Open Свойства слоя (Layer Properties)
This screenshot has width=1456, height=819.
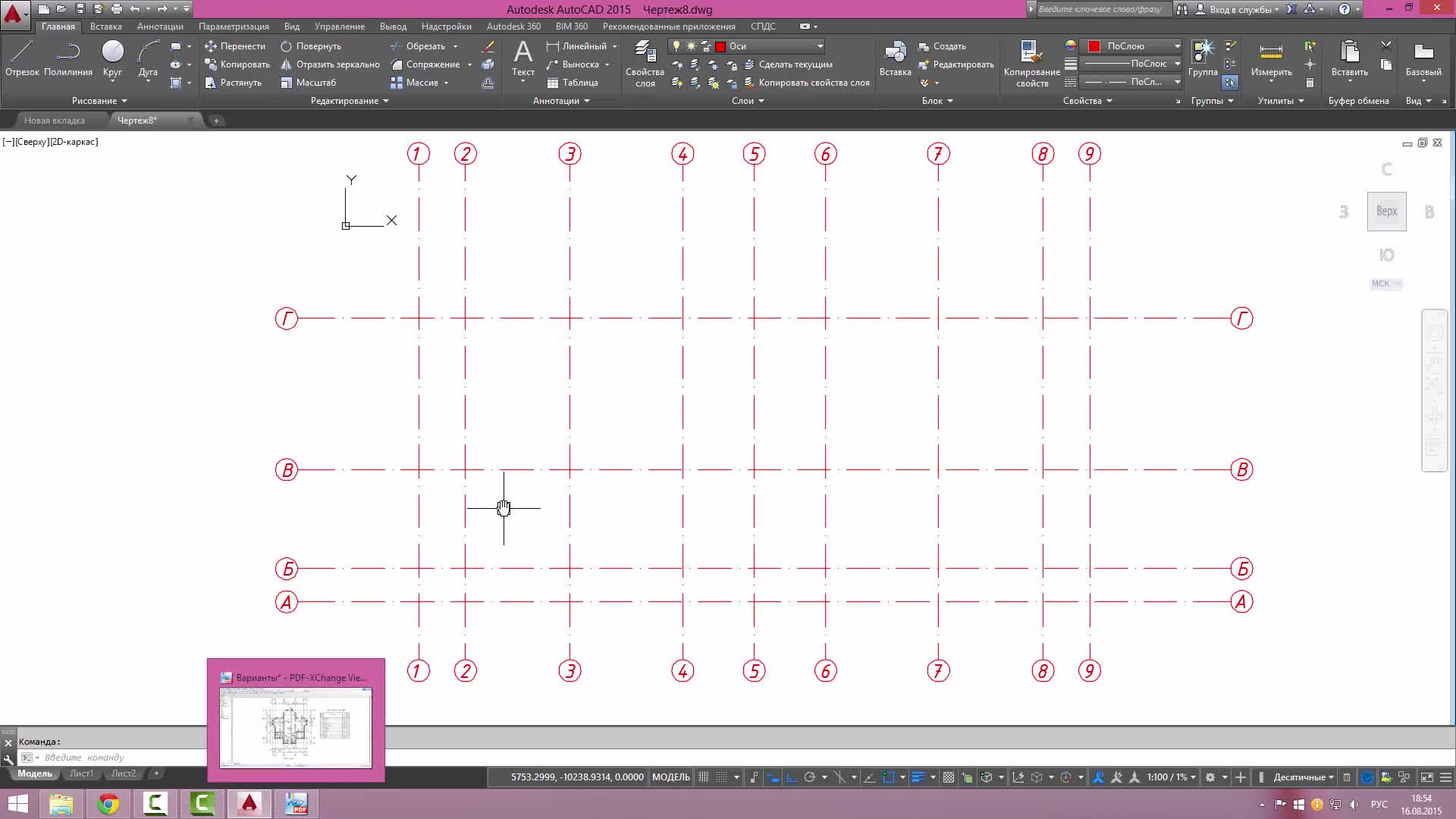645,64
